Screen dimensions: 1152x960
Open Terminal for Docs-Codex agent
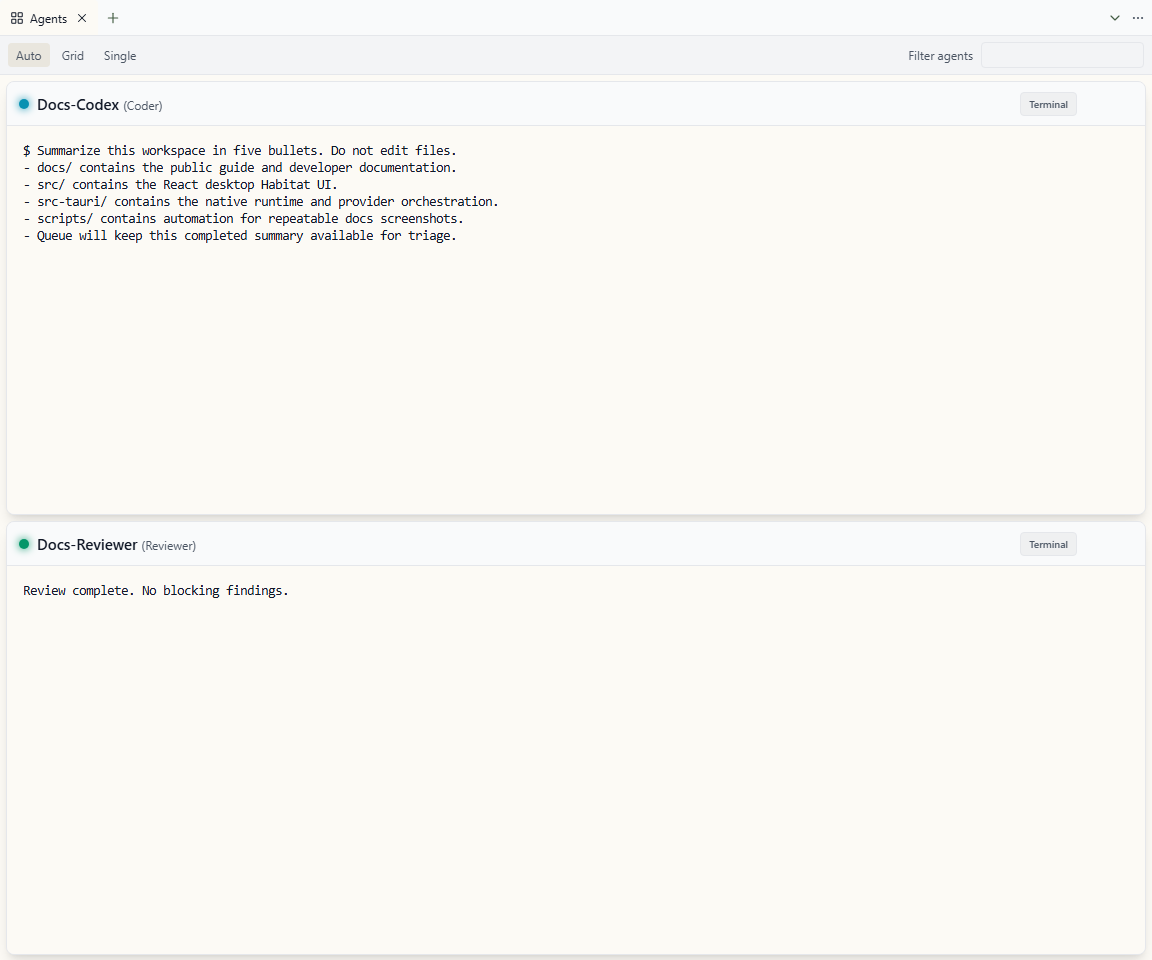pyautogui.click(x=1048, y=104)
